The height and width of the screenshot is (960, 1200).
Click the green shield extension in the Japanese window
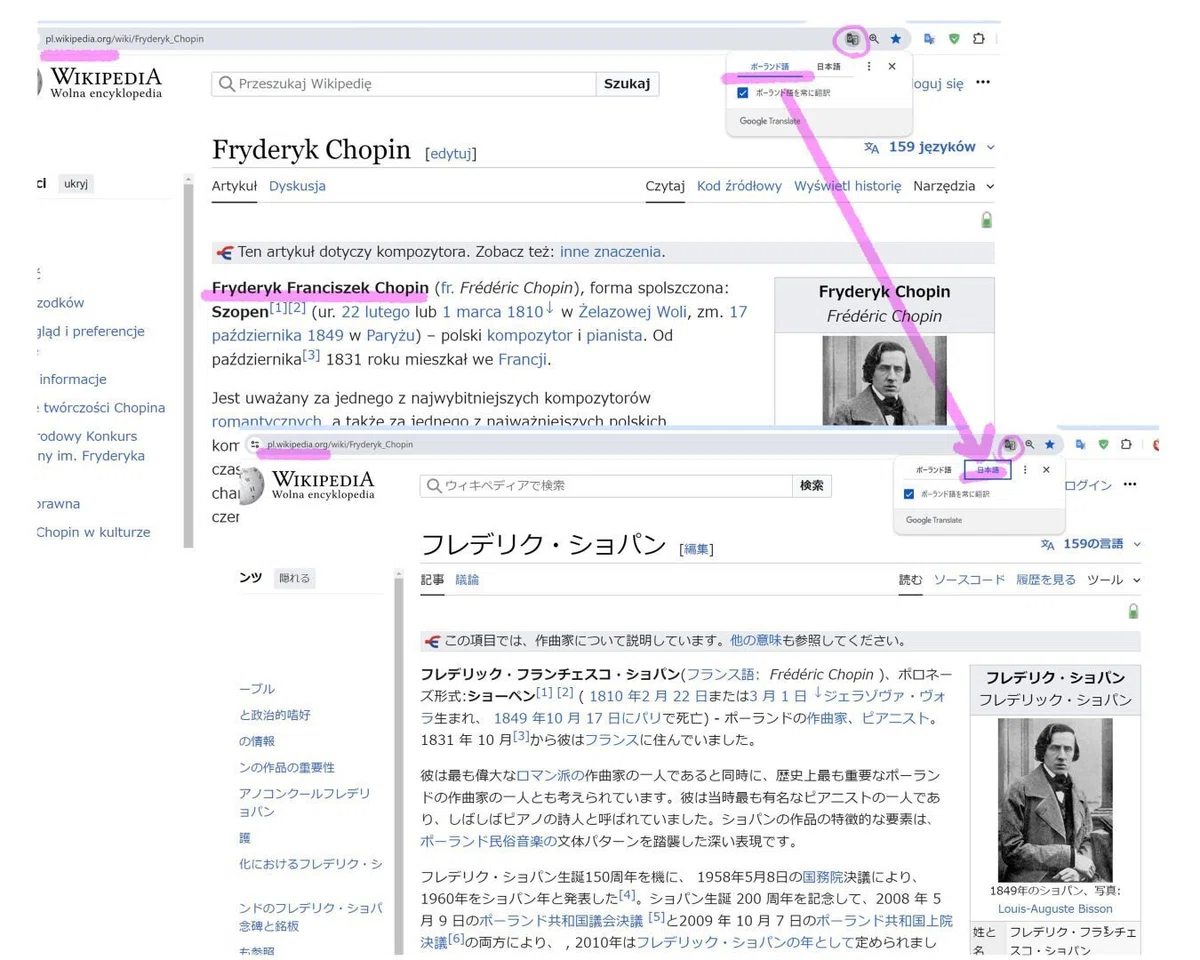[x=1103, y=444]
